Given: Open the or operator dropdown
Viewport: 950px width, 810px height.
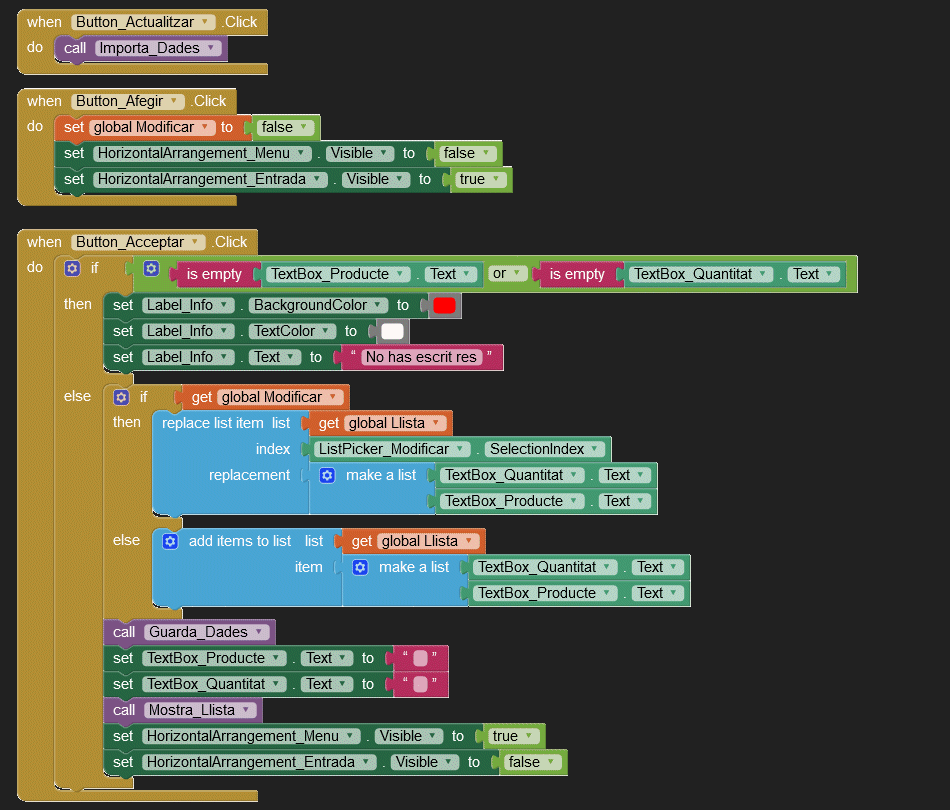Looking at the screenshot, I should point(505,274).
